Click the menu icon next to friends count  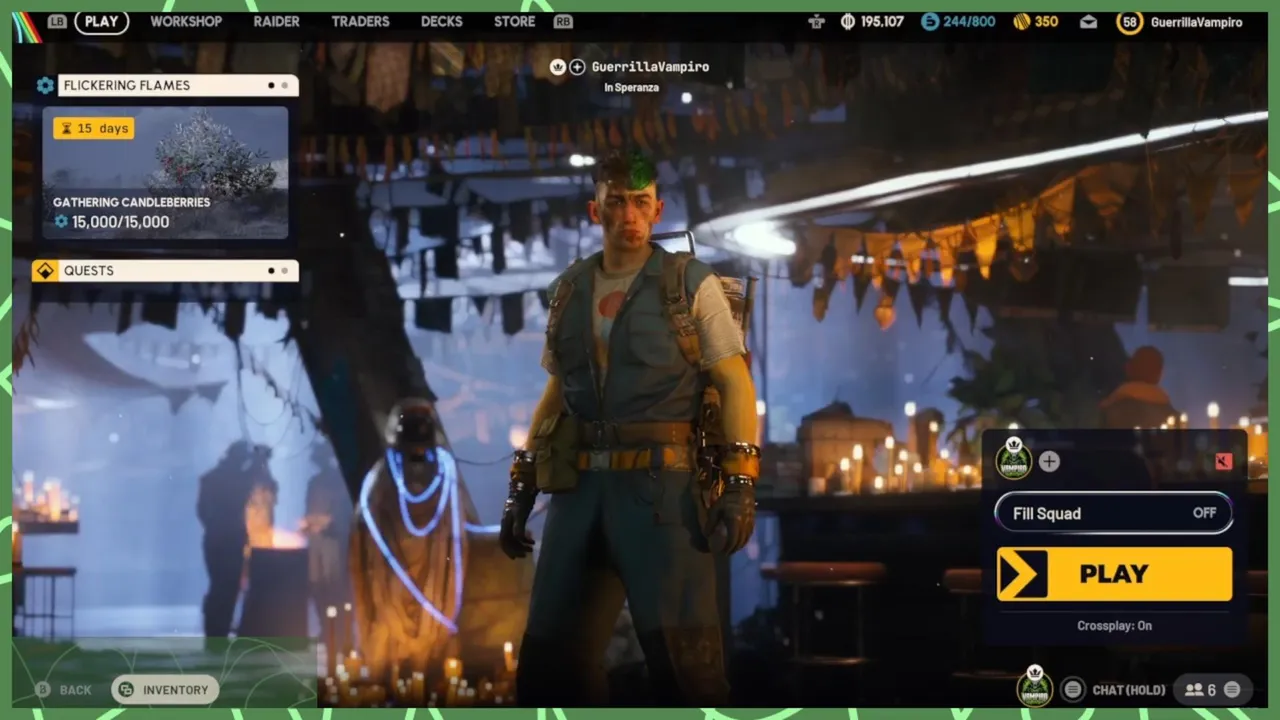coord(1232,689)
